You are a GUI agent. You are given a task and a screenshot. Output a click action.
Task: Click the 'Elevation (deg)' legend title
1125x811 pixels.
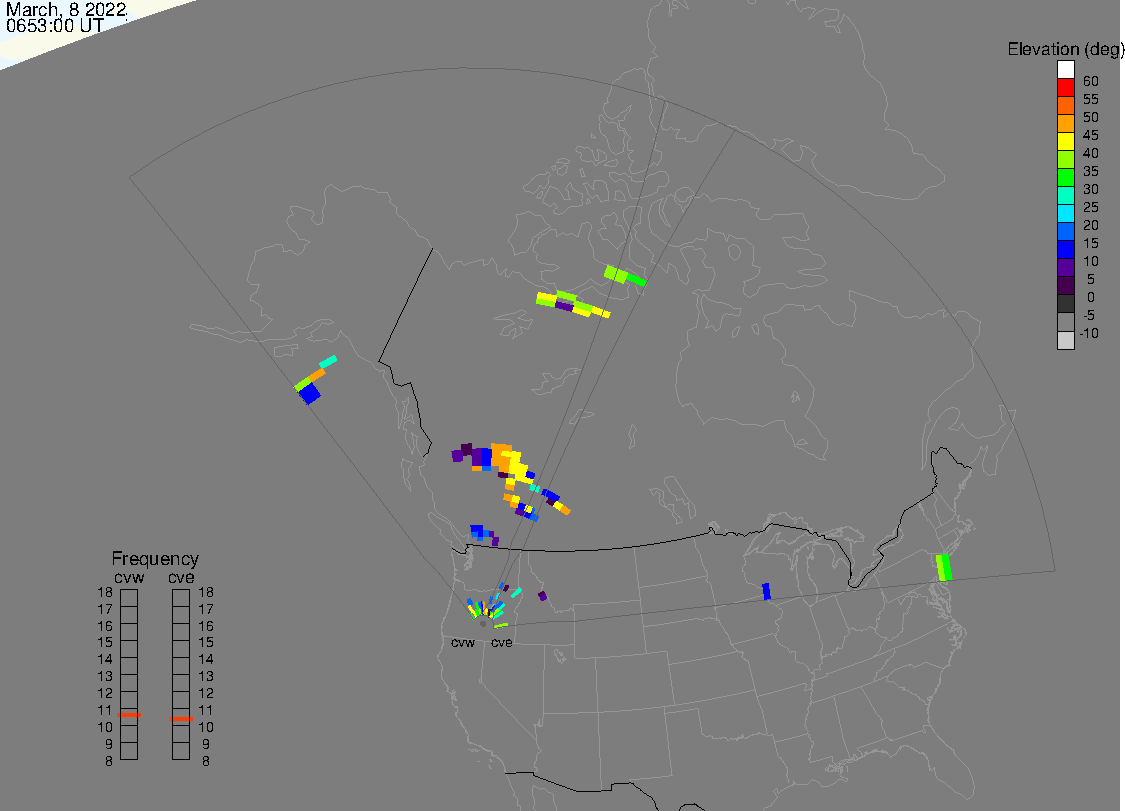pyautogui.click(x=1065, y=49)
